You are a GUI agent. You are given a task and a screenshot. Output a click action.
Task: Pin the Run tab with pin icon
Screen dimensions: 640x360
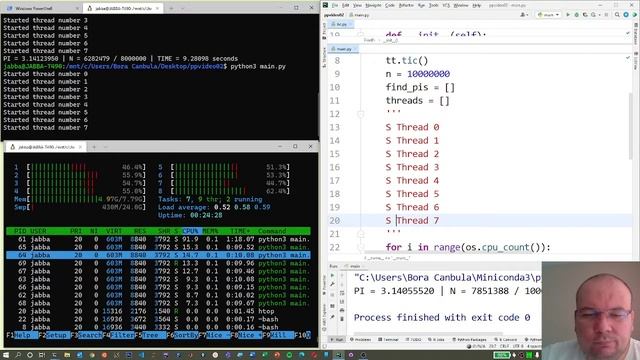pyautogui.click(x=332, y=317)
